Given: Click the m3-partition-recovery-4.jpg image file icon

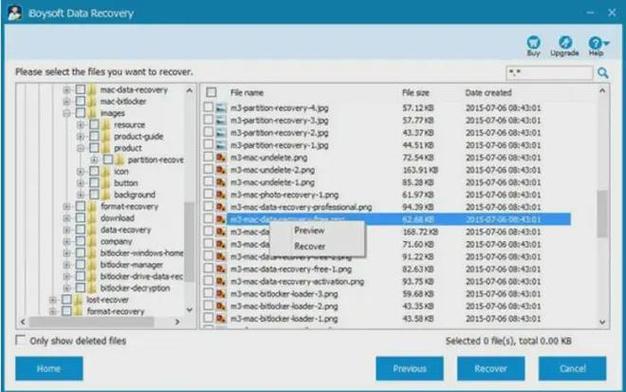Looking at the screenshot, I should [221, 108].
